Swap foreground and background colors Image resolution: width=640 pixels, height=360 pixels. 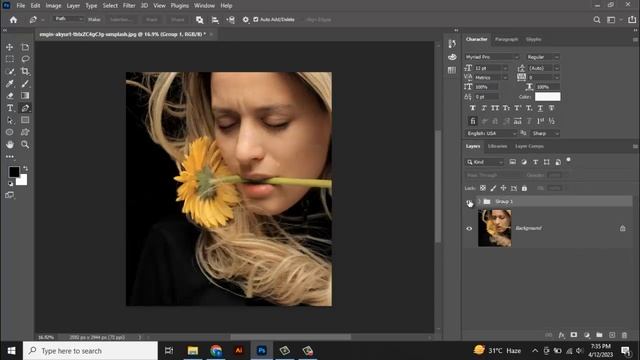[25, 168]
